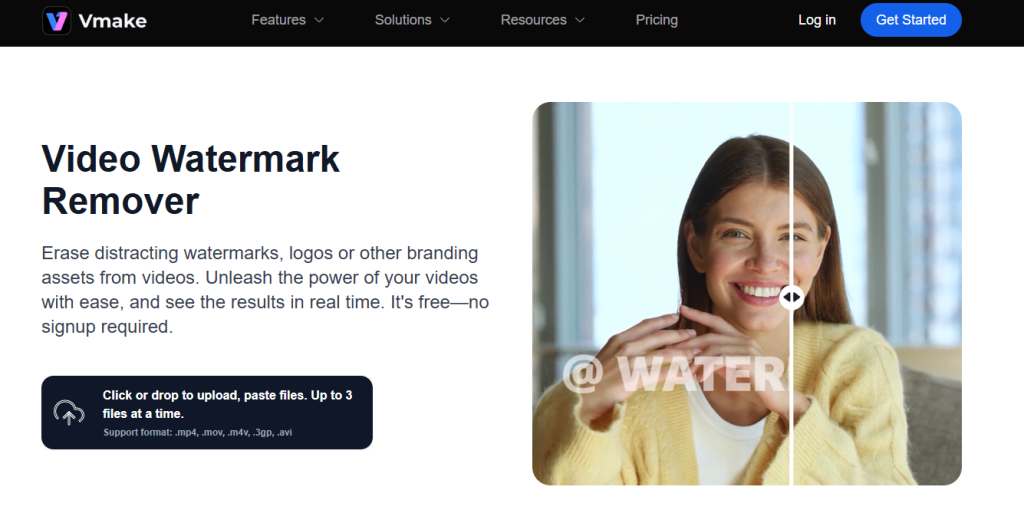Click the @WATER watermark text on image
This screenshot has height=523, width=1024.
click(x=675, y=373)
